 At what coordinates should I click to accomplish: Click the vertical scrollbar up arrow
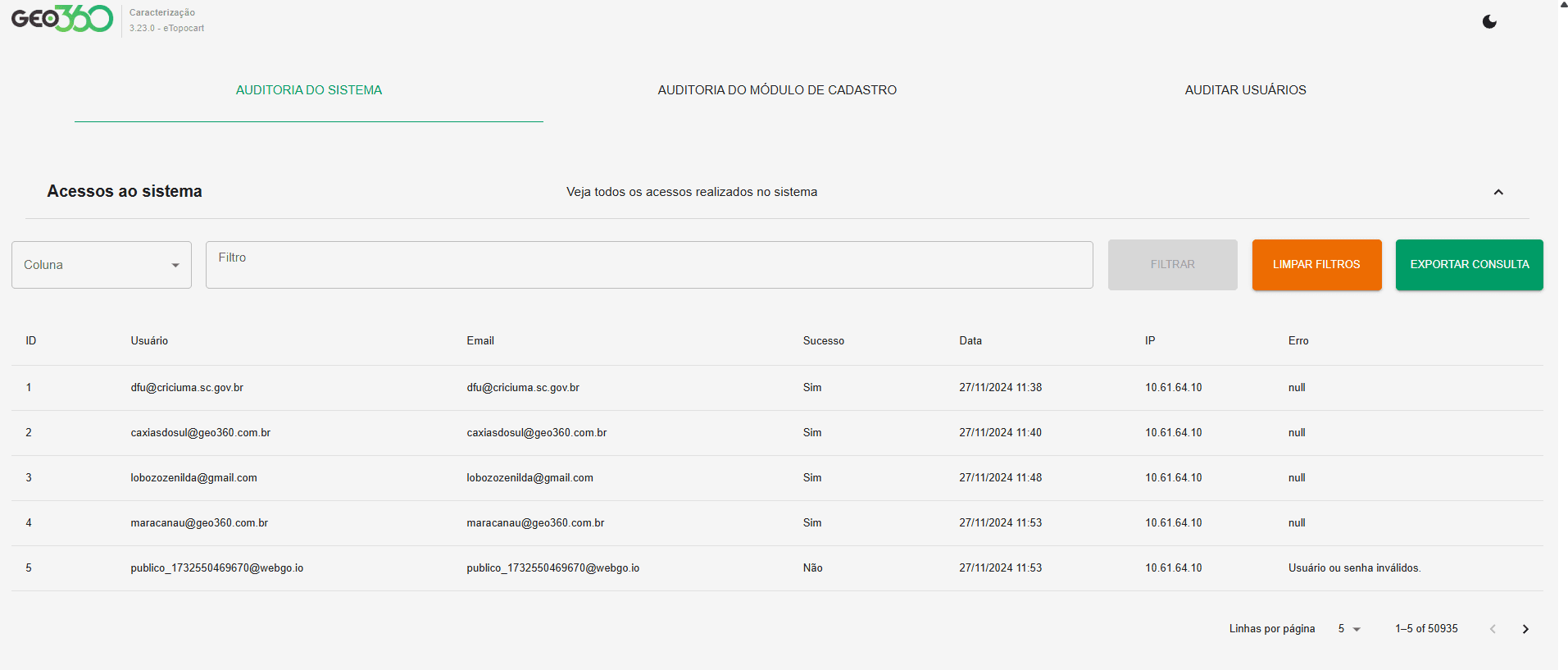(1563, 4)
